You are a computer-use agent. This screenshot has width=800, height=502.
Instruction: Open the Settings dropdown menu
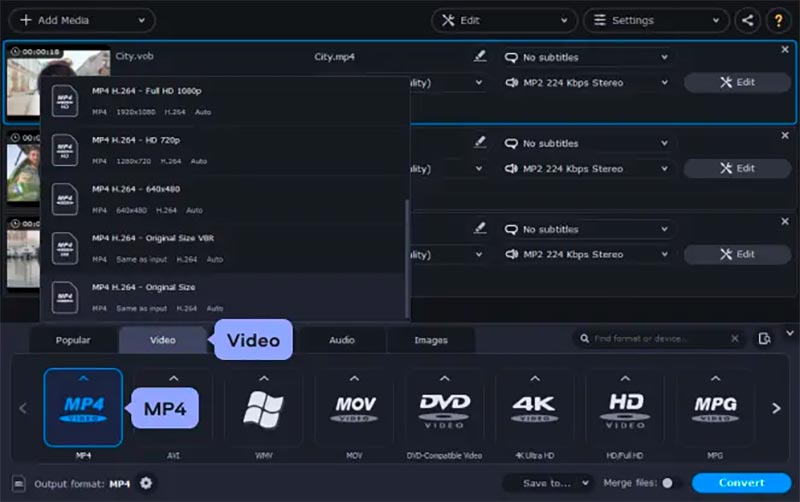tap(656, 20)
